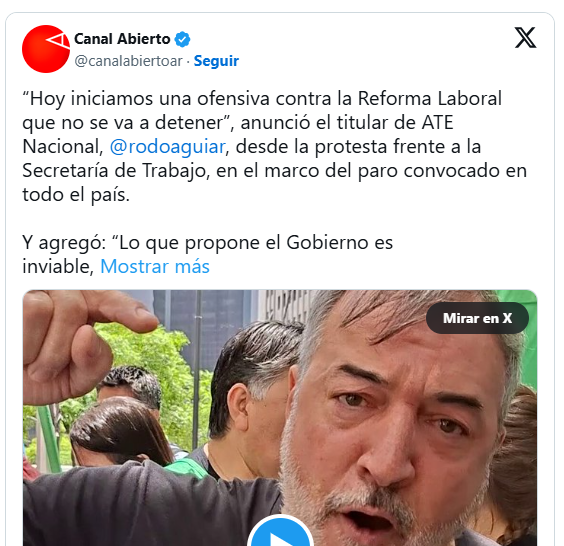This screenshot has height=546, width=564.
Task: Click the 'todo el país.' text line
Action: (76, 195)
